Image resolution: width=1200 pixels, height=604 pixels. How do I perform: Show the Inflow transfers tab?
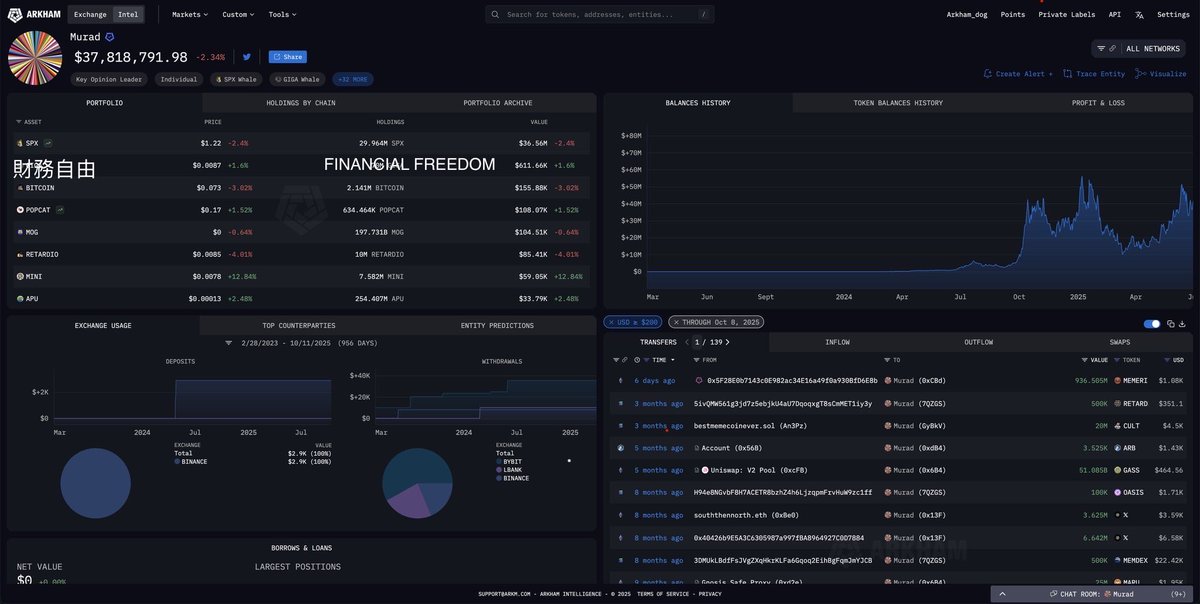[837, 342]
